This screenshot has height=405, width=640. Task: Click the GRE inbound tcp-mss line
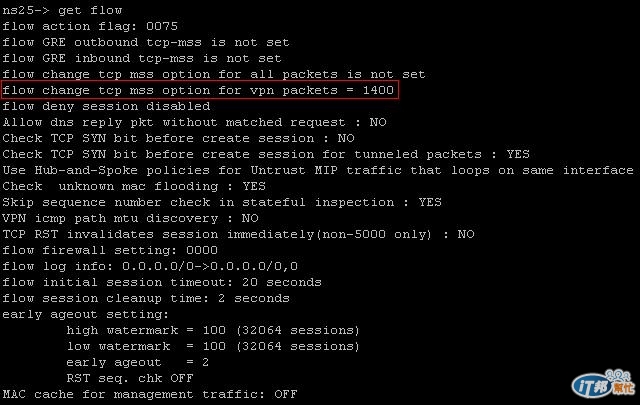point(142,58)
